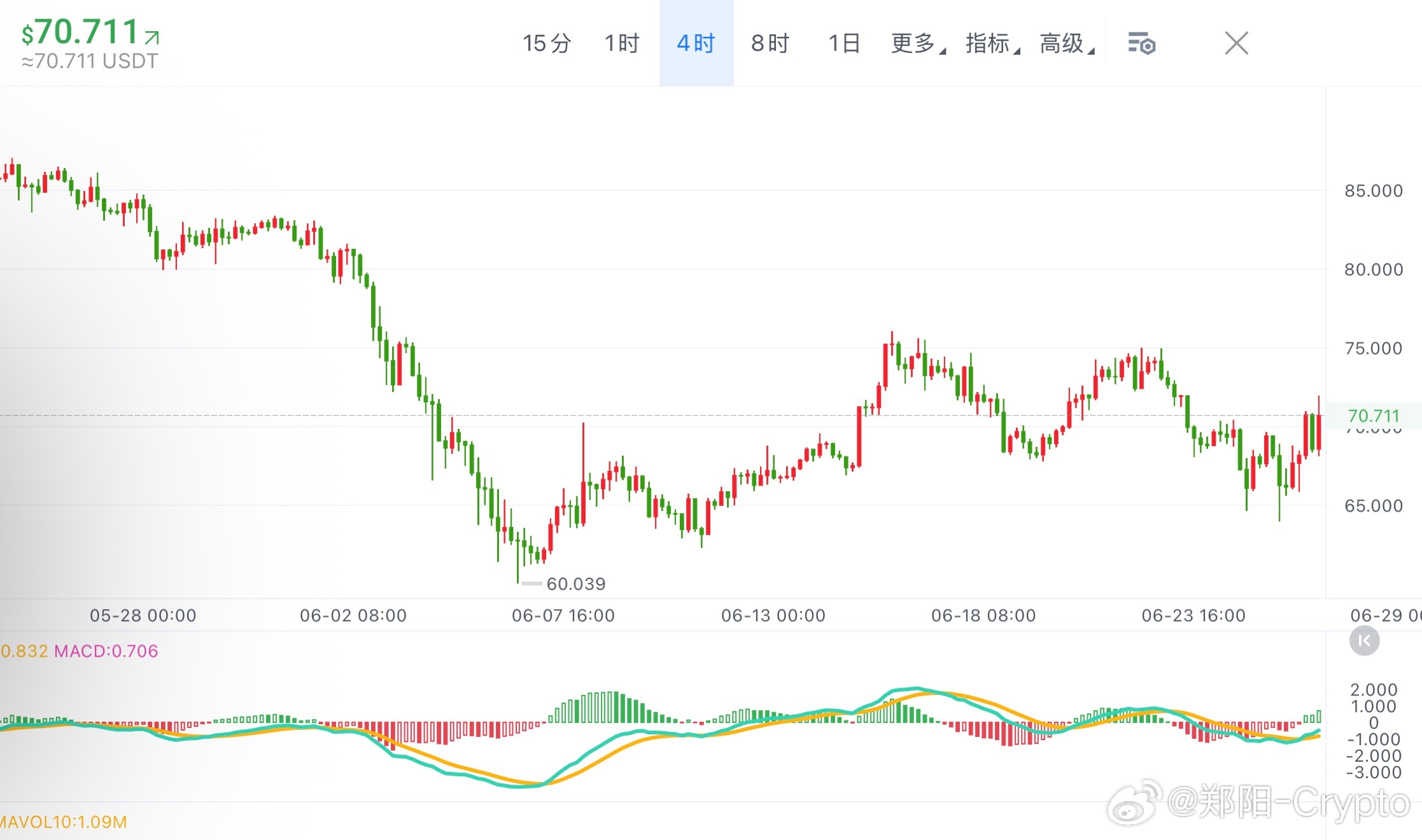Select the 4时 interval tab

[696, 43]
